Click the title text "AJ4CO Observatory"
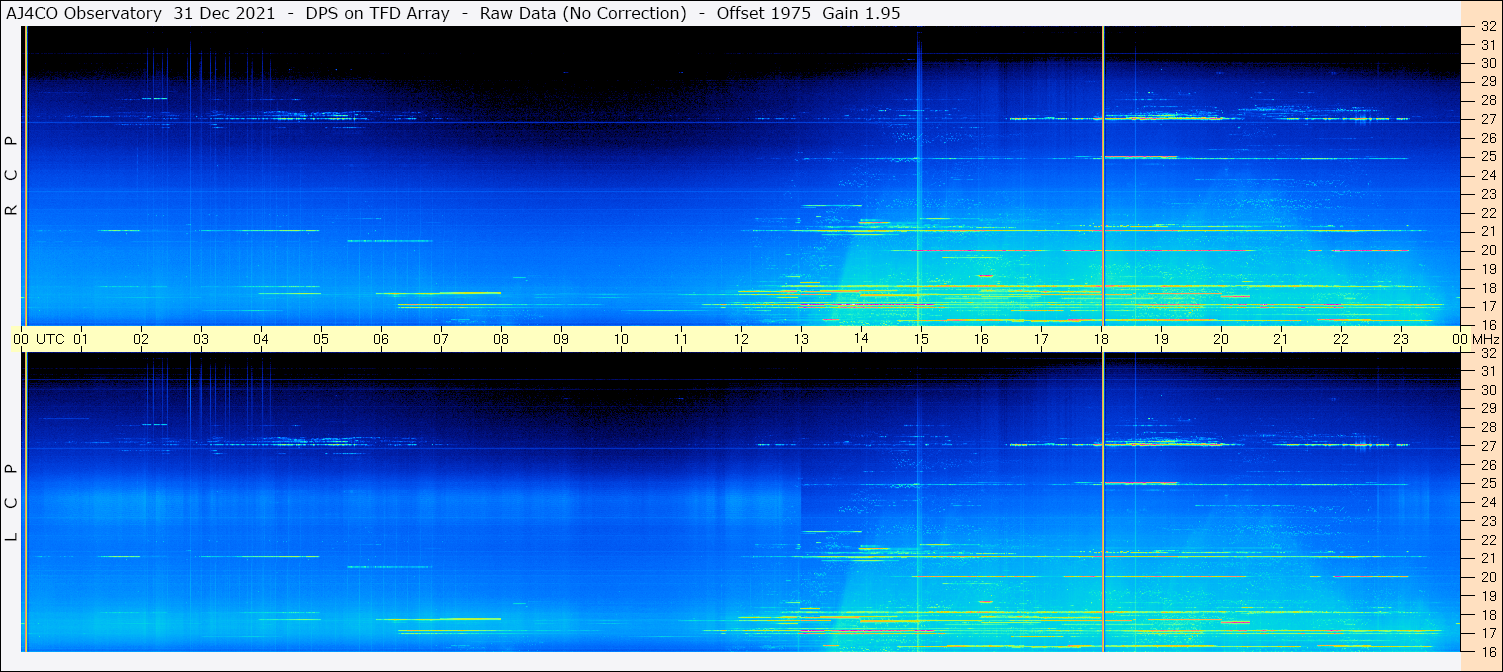The width and height of the screenshot is (1503, 672). coord(82,13)
